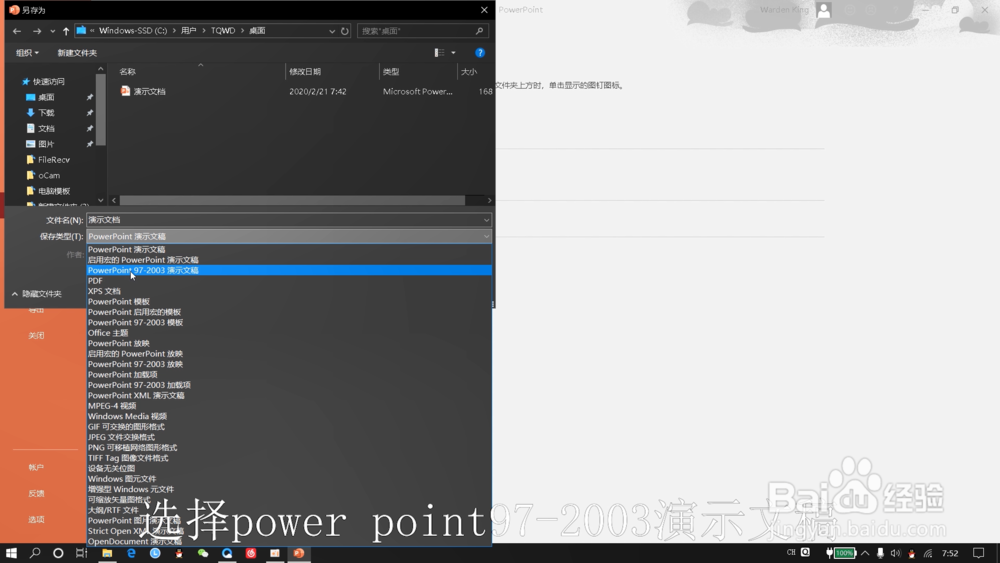Choose PowerPoint 97-2003 演示文稿 format
The image size is (1000, 563).
point(289,270)
